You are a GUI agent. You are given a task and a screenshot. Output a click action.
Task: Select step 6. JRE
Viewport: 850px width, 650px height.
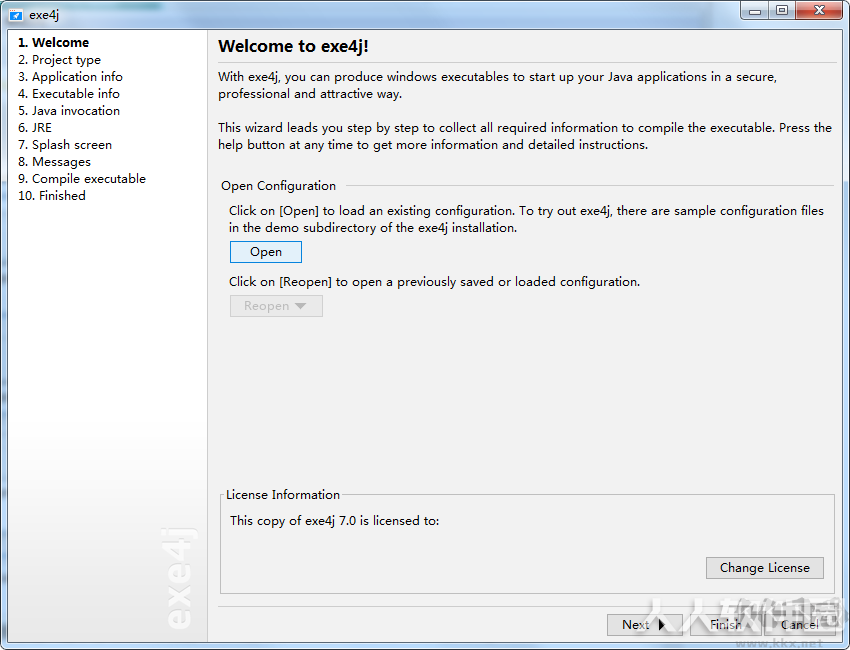tap(35, 127)
